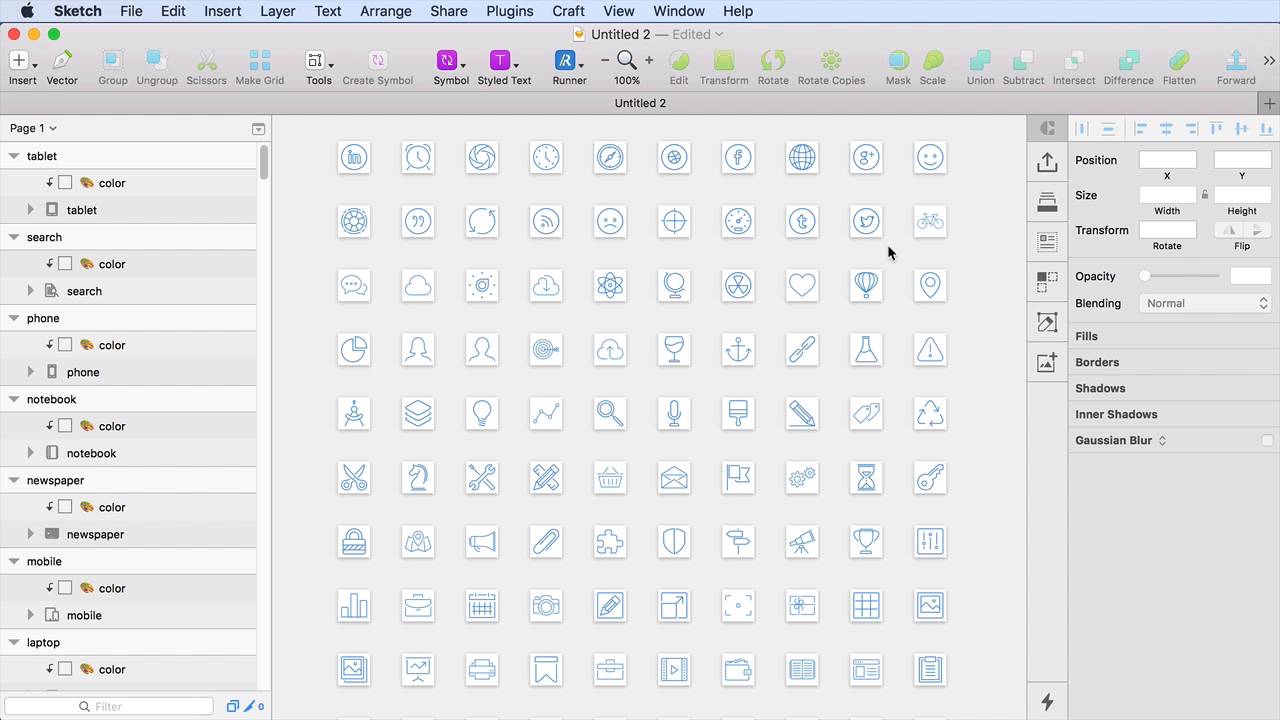The width and height of the screenshot is (1280, 720).
Task: Open the Apple menu
Action: (x=27, y=11)
